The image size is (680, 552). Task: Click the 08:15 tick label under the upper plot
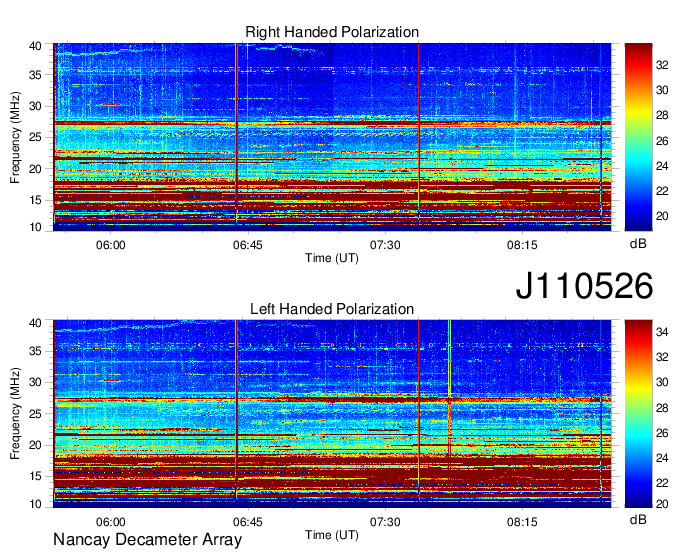(x=522, y=245)
